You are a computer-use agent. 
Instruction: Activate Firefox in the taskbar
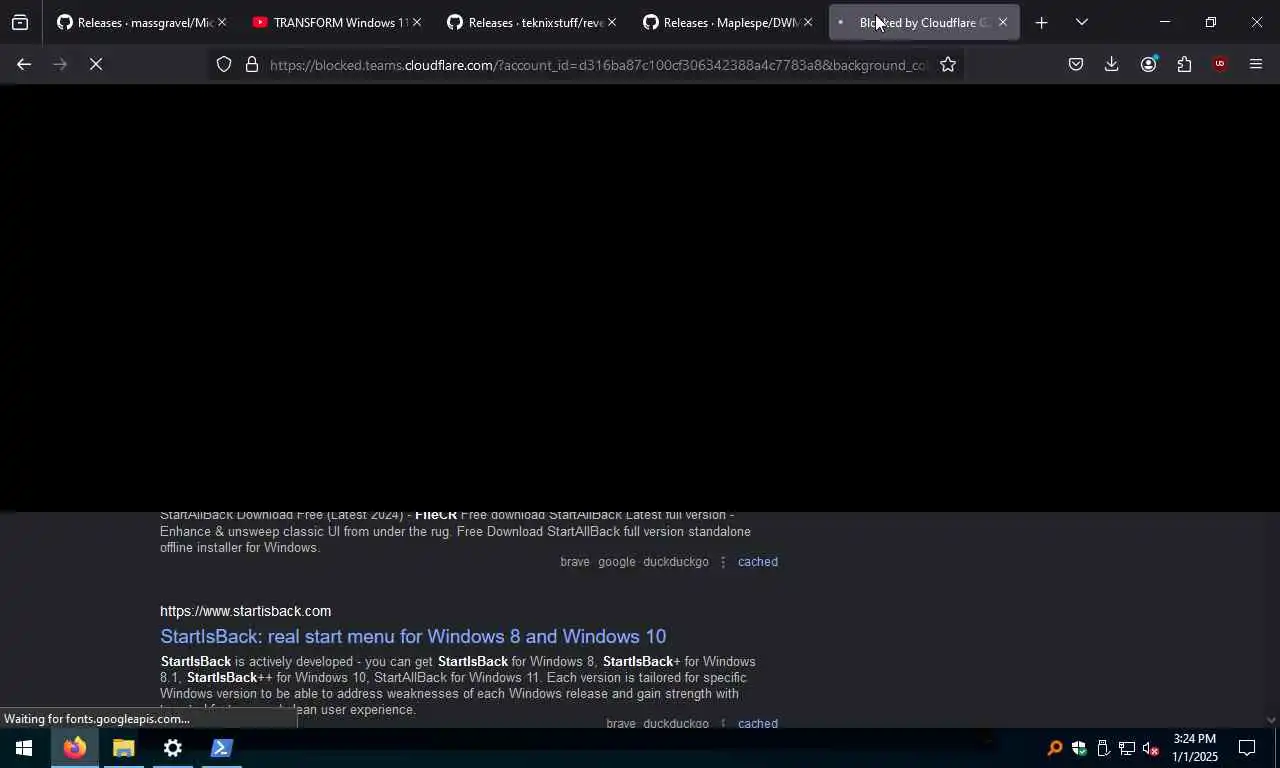click(x=74, y=748)
